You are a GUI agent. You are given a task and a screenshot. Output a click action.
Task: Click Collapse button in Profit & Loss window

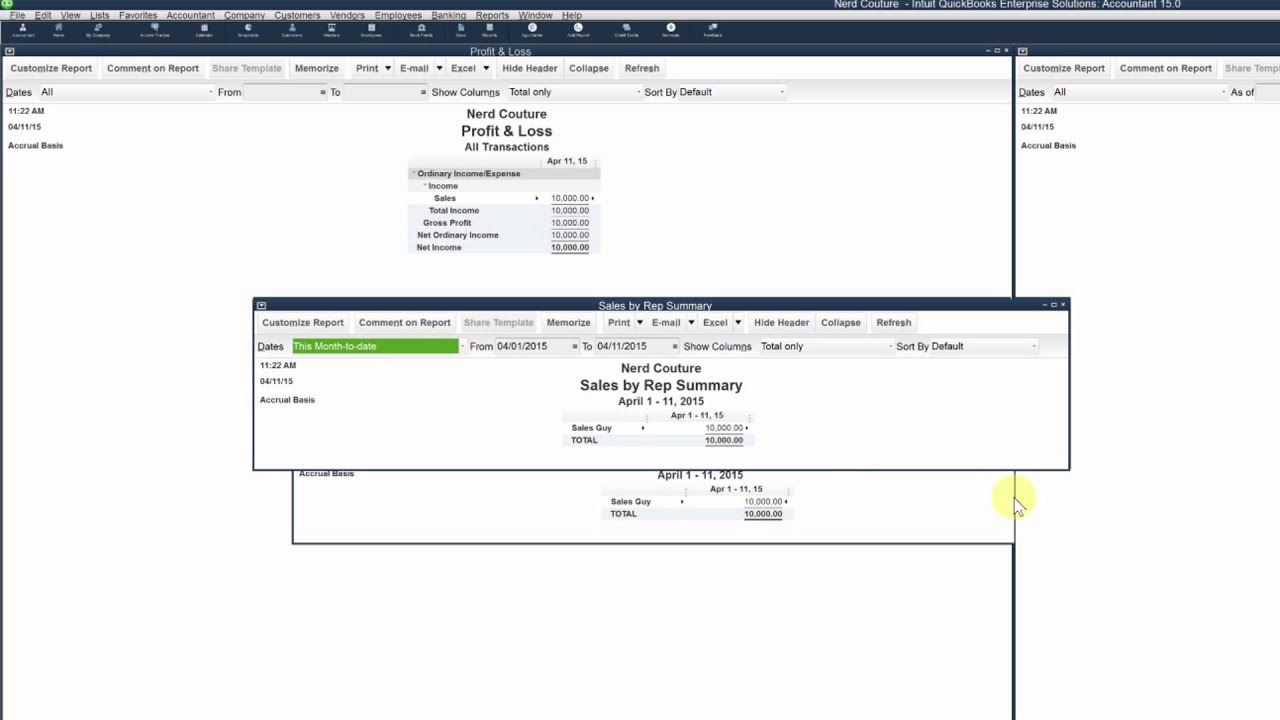[589, 69]
